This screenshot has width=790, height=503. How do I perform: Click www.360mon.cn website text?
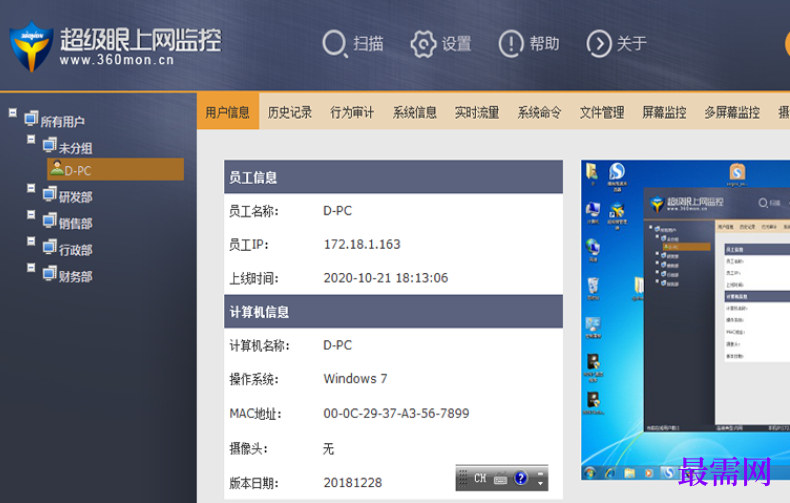click(x=116, y=60)
